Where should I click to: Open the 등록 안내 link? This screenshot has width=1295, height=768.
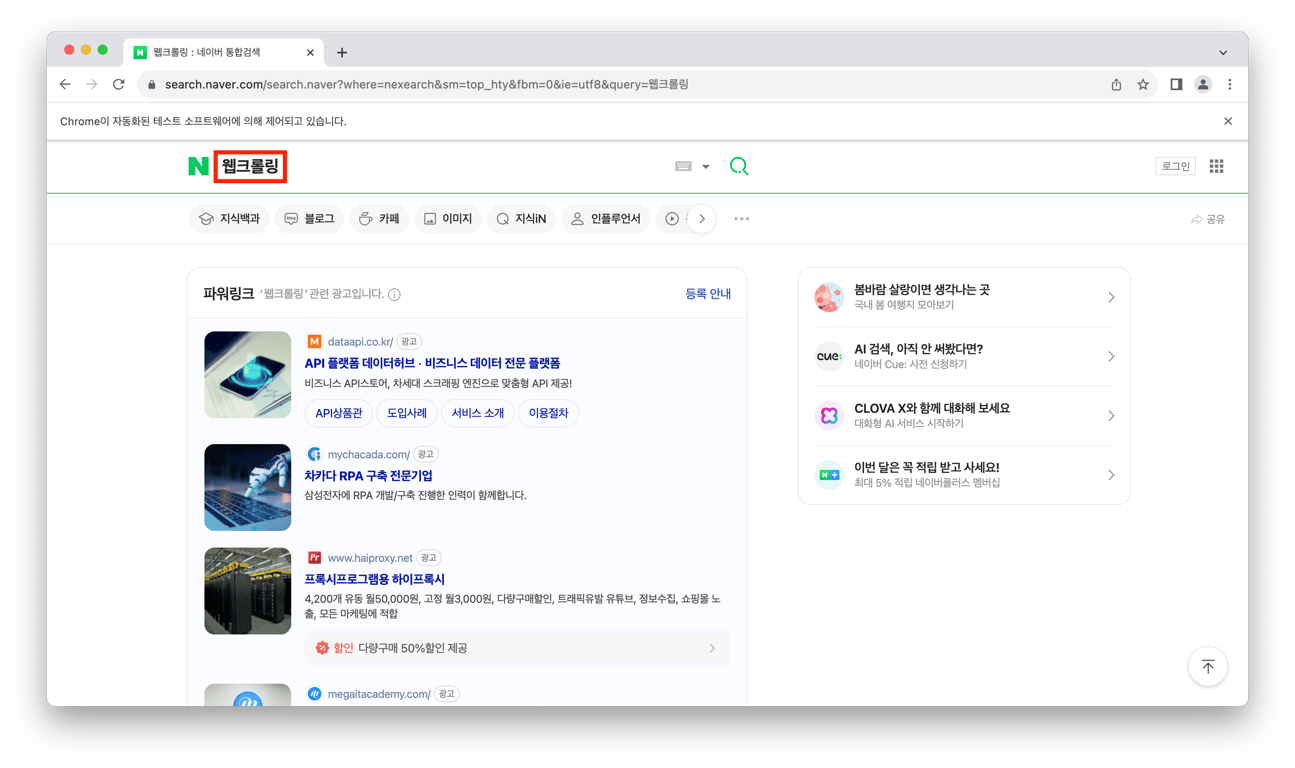coord(708,293)
